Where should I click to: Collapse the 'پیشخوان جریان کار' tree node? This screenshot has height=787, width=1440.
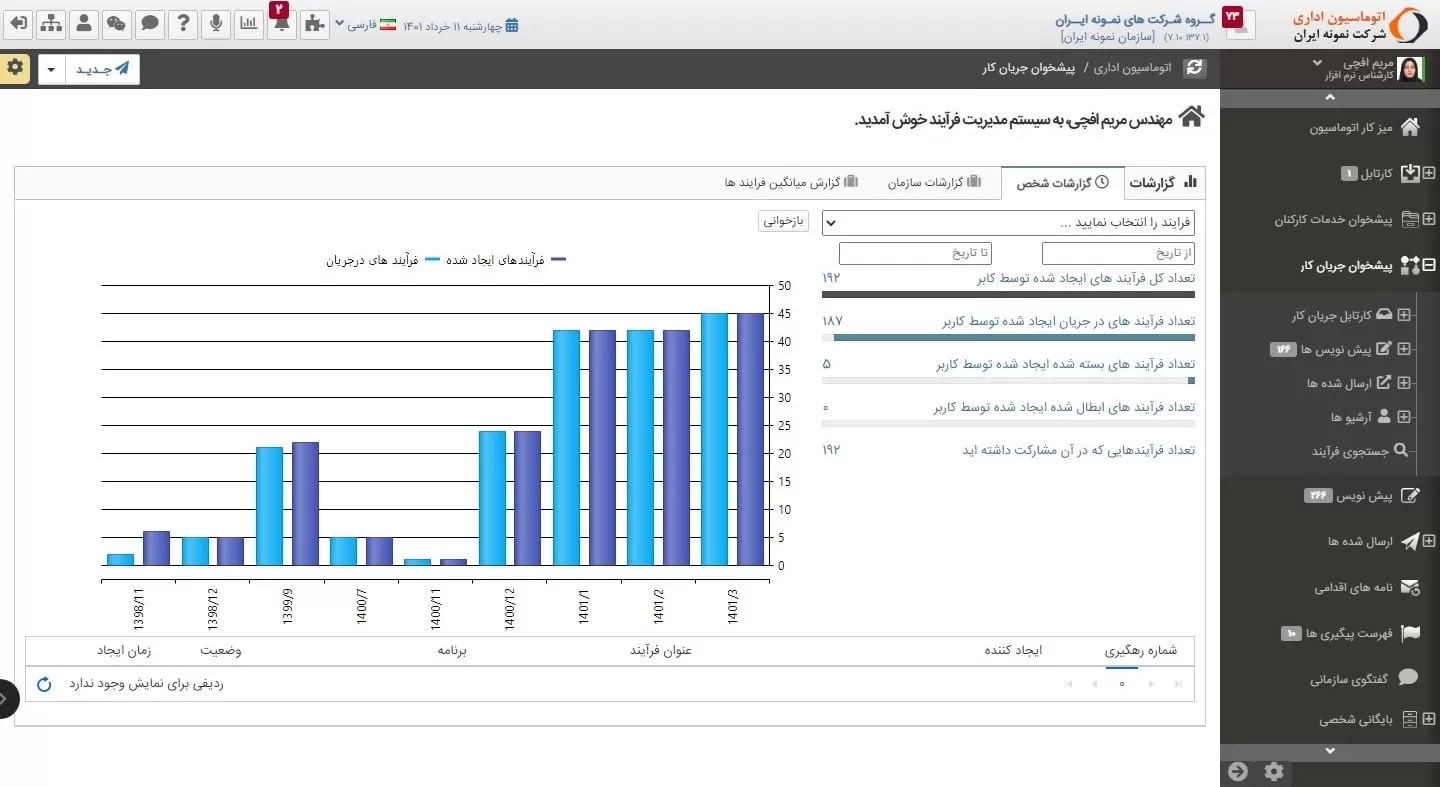point(1429,266)
